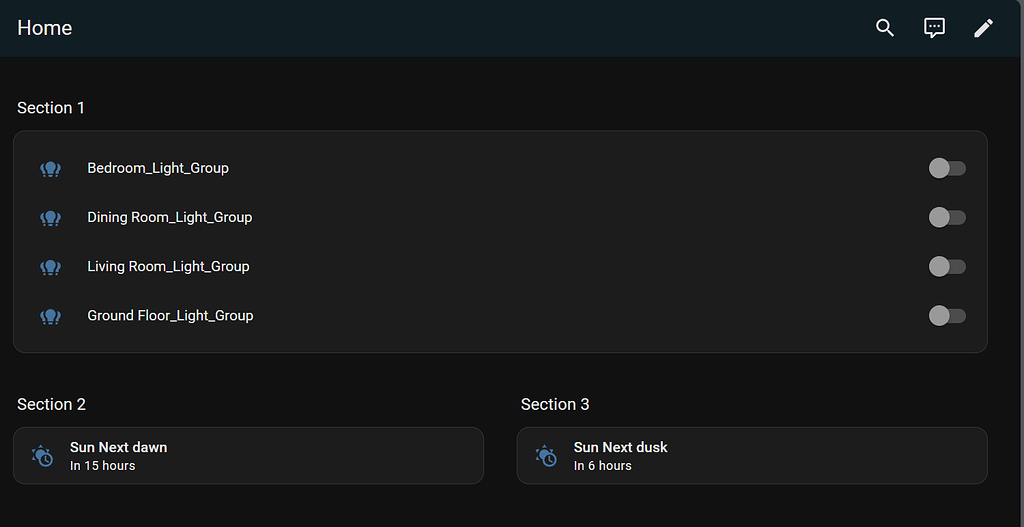Image resolution: width=1024 pixels, height=527 pixels.
Task: Click the Sun Next dawn icon
Action: tap(42, 456)
